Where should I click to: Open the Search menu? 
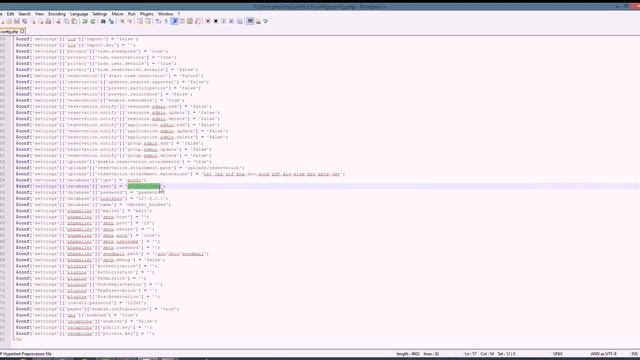(x=24, y=14)
